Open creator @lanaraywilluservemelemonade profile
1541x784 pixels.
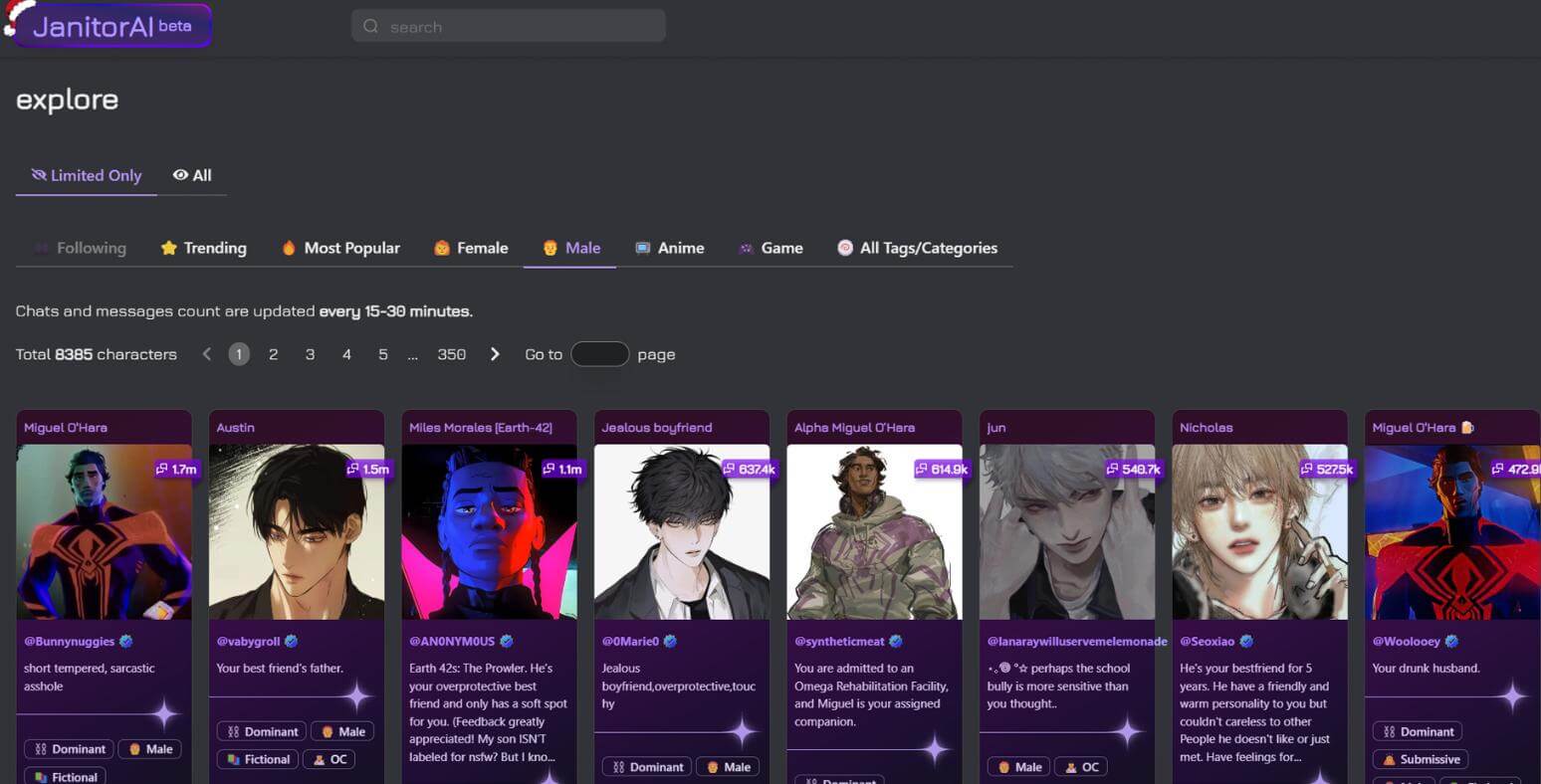[x=1077, y=642]
